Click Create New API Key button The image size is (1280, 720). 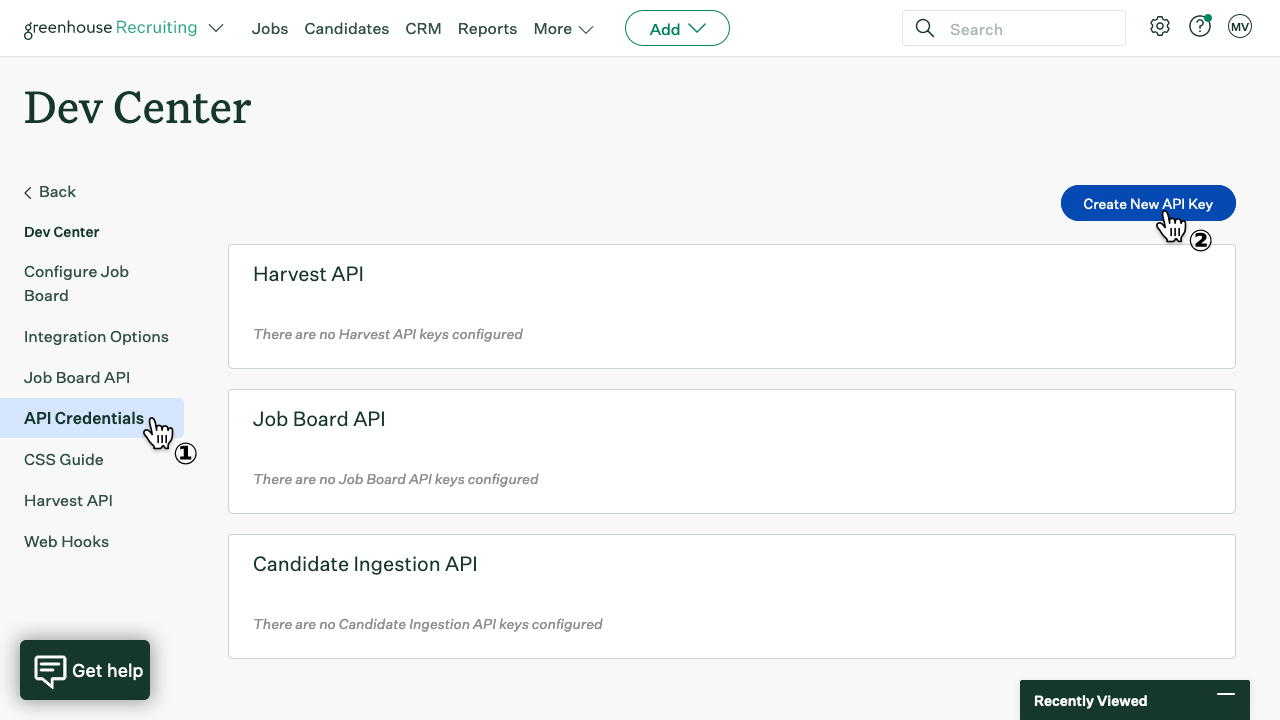1147,204
